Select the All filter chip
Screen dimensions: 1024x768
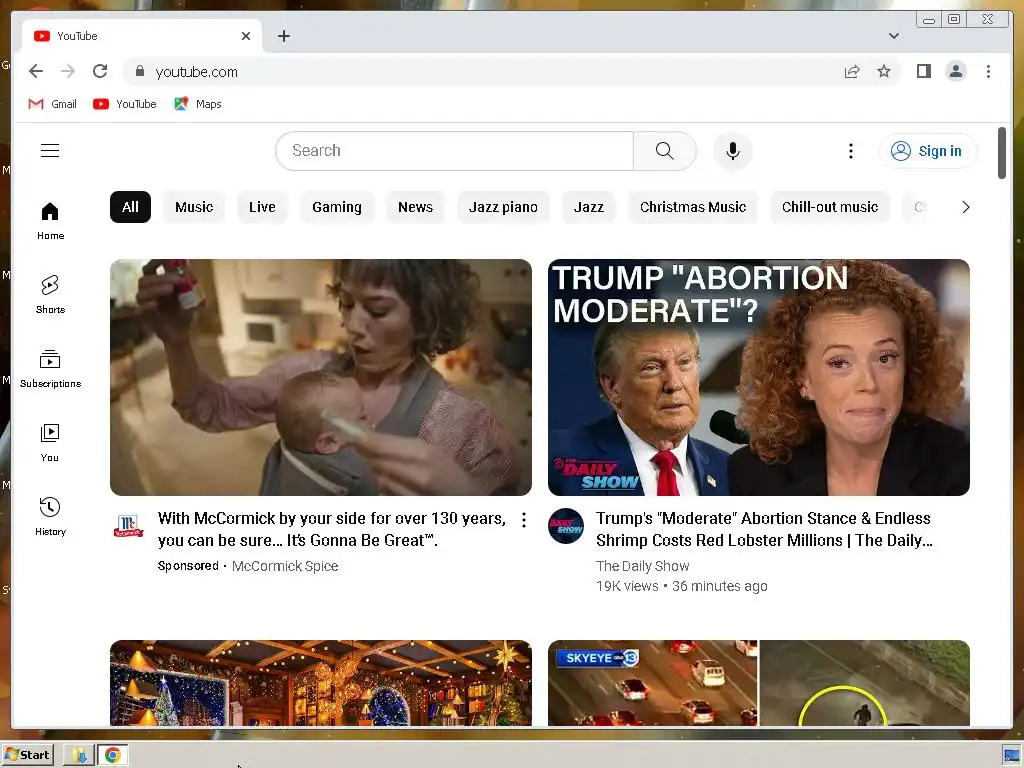tap(130, 207)
